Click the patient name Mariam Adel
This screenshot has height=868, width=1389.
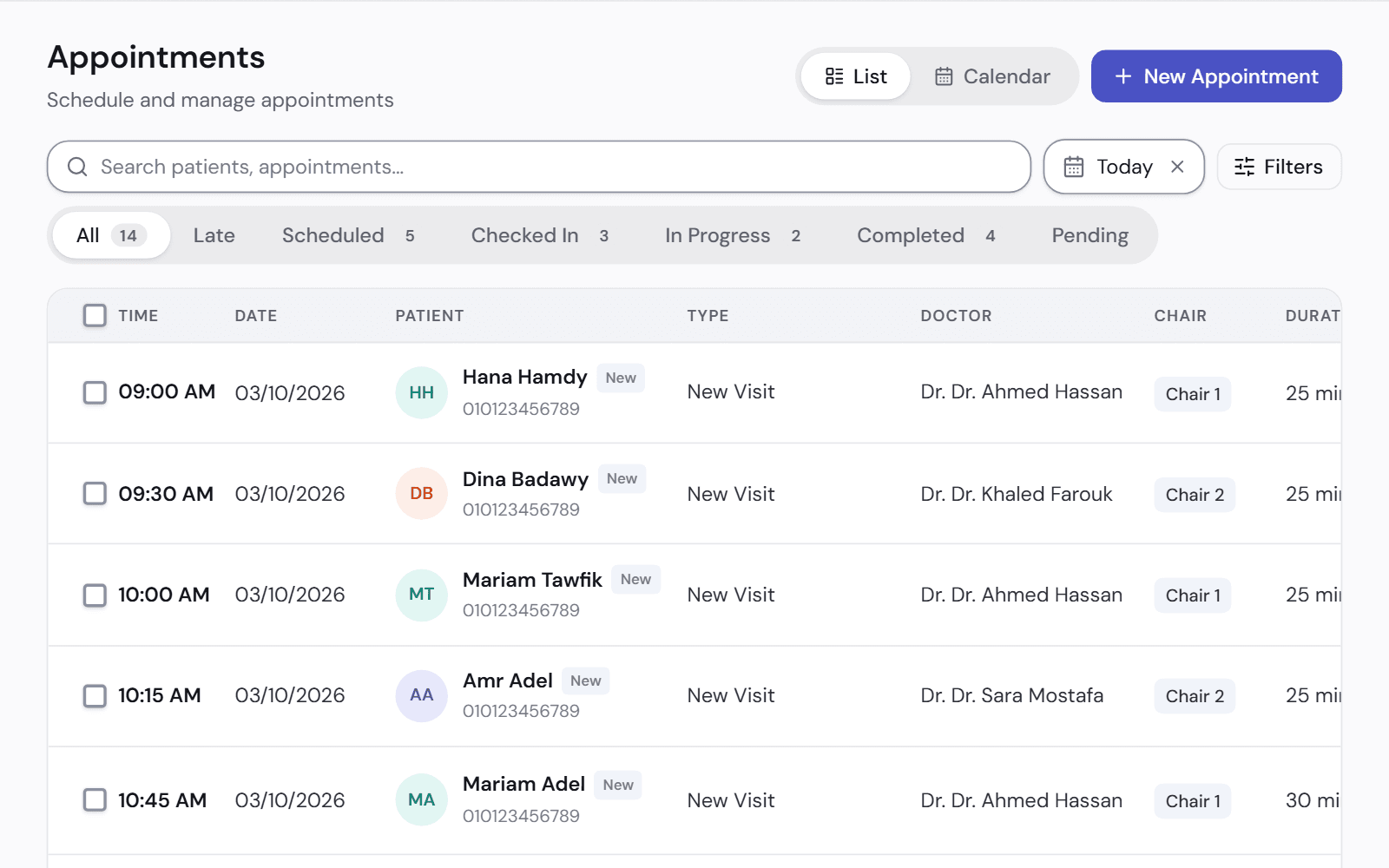pos(523,784)
